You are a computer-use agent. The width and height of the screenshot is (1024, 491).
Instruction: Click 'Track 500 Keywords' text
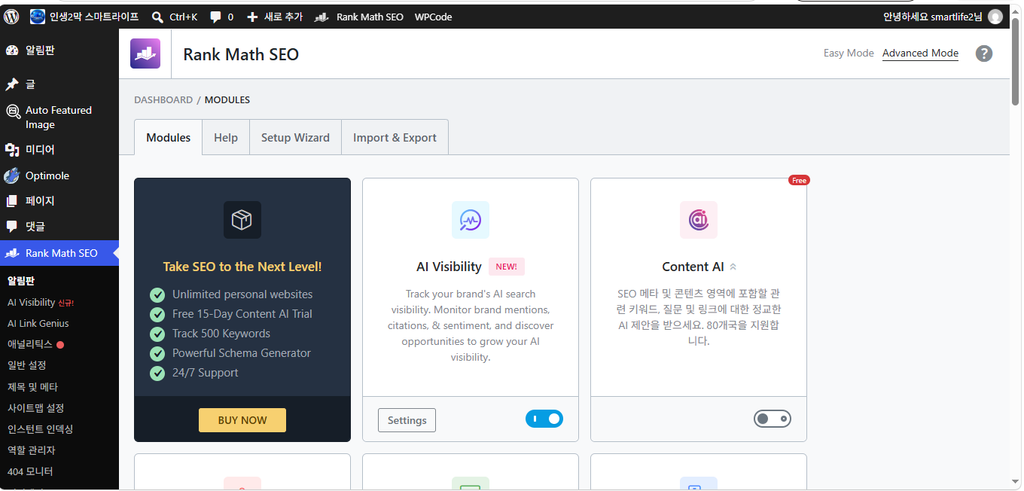(x=221, y=334)
